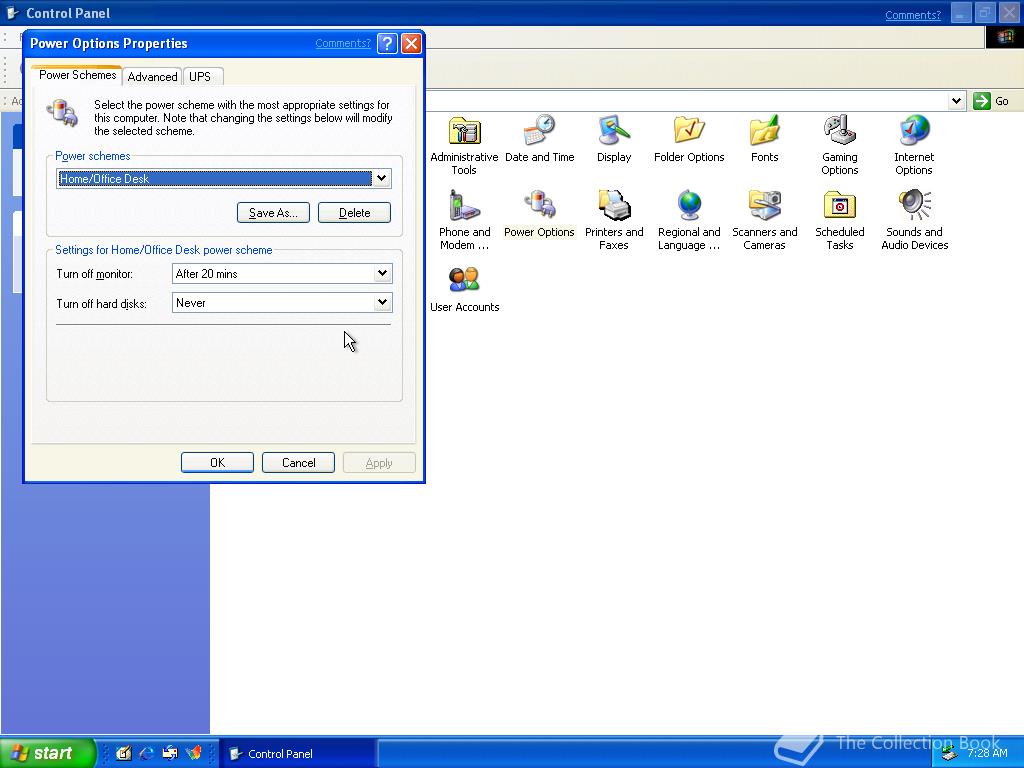Click the Delete button
1024x768 pixels.
click(354, 213)
